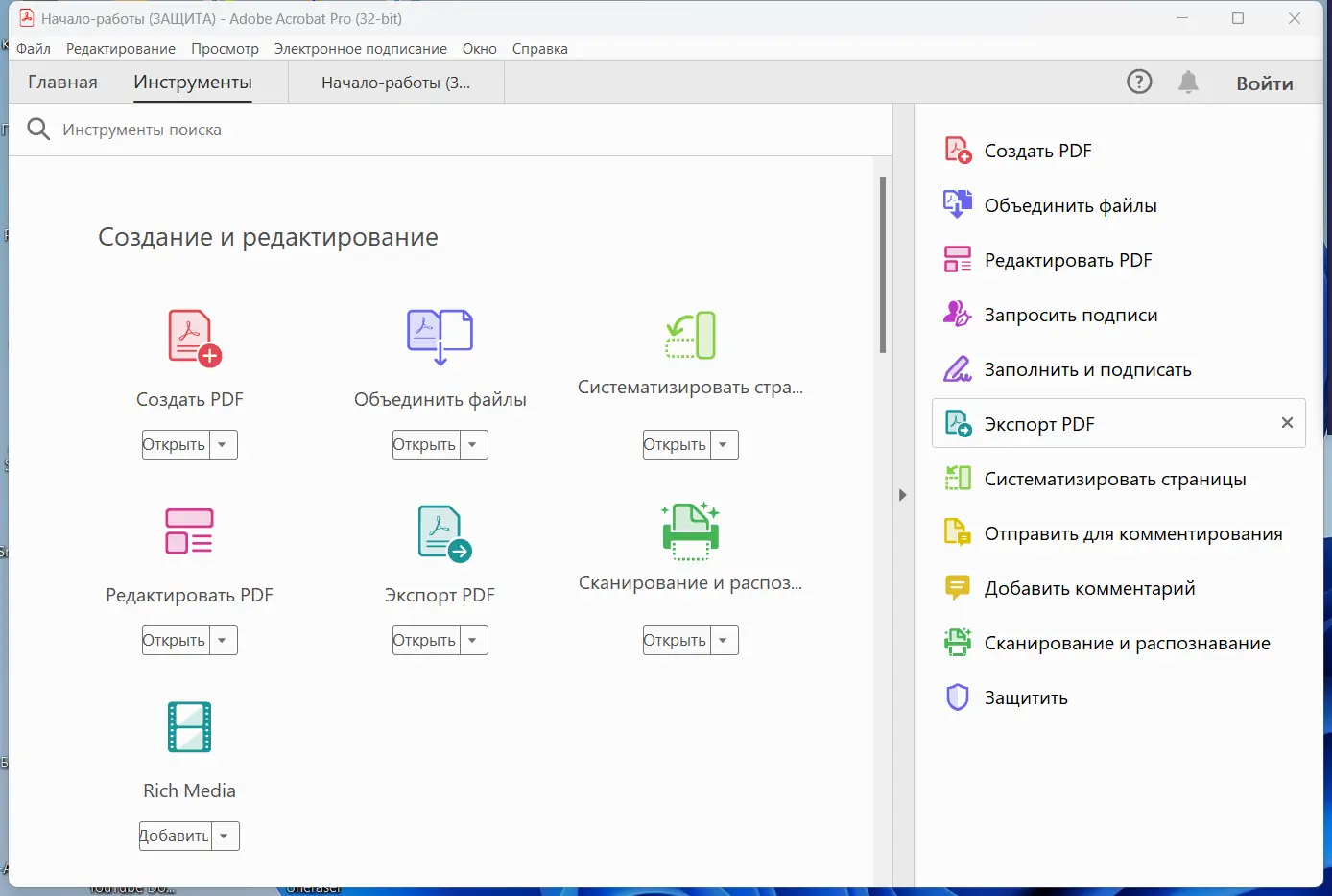Open the help question mark icon
The width and height of the screenshot is (1332, 896).
pyautogui.click(x=1139, y=82)
